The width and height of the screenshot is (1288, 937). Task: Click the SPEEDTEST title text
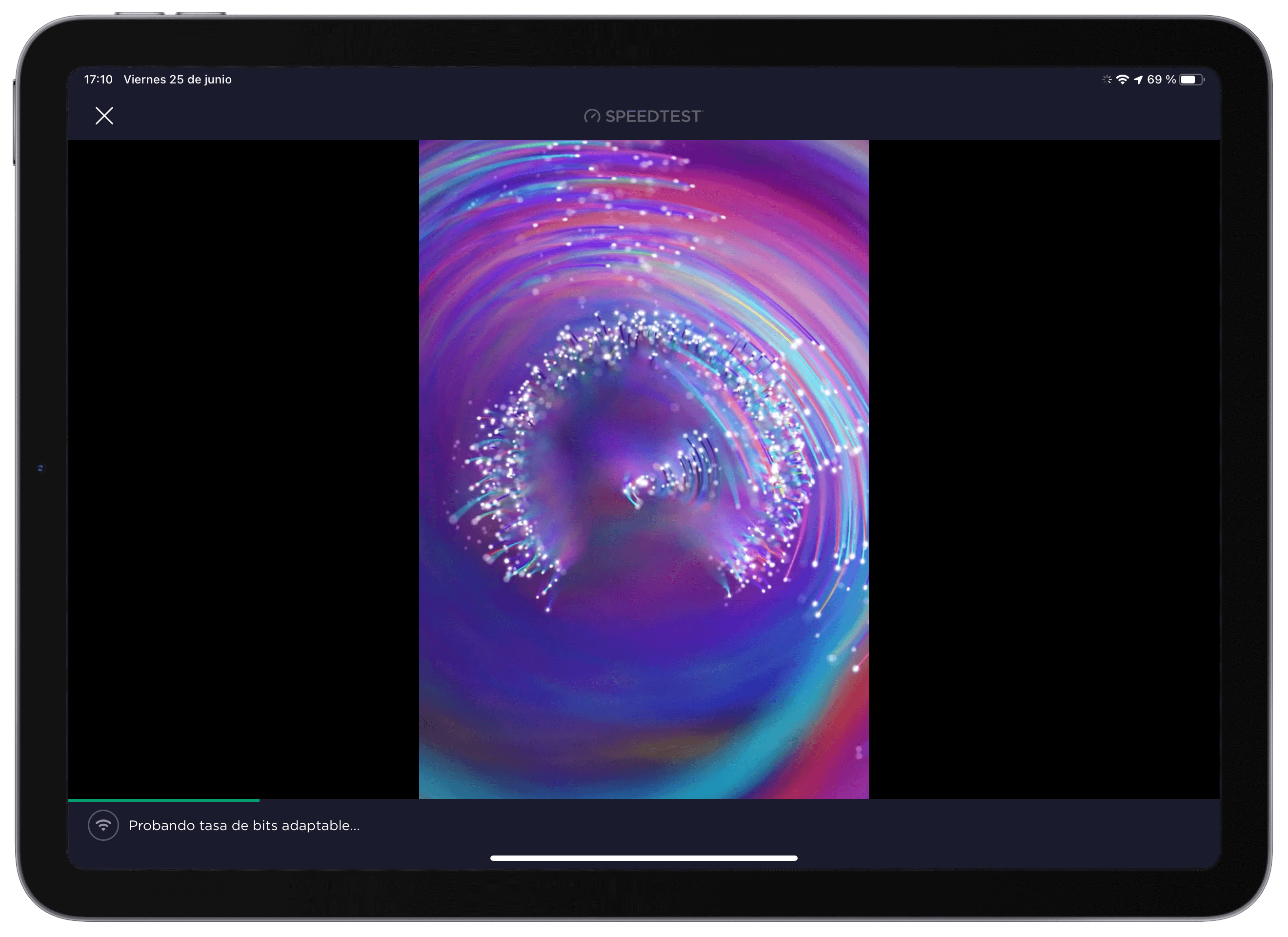click(x=653, y=117)
